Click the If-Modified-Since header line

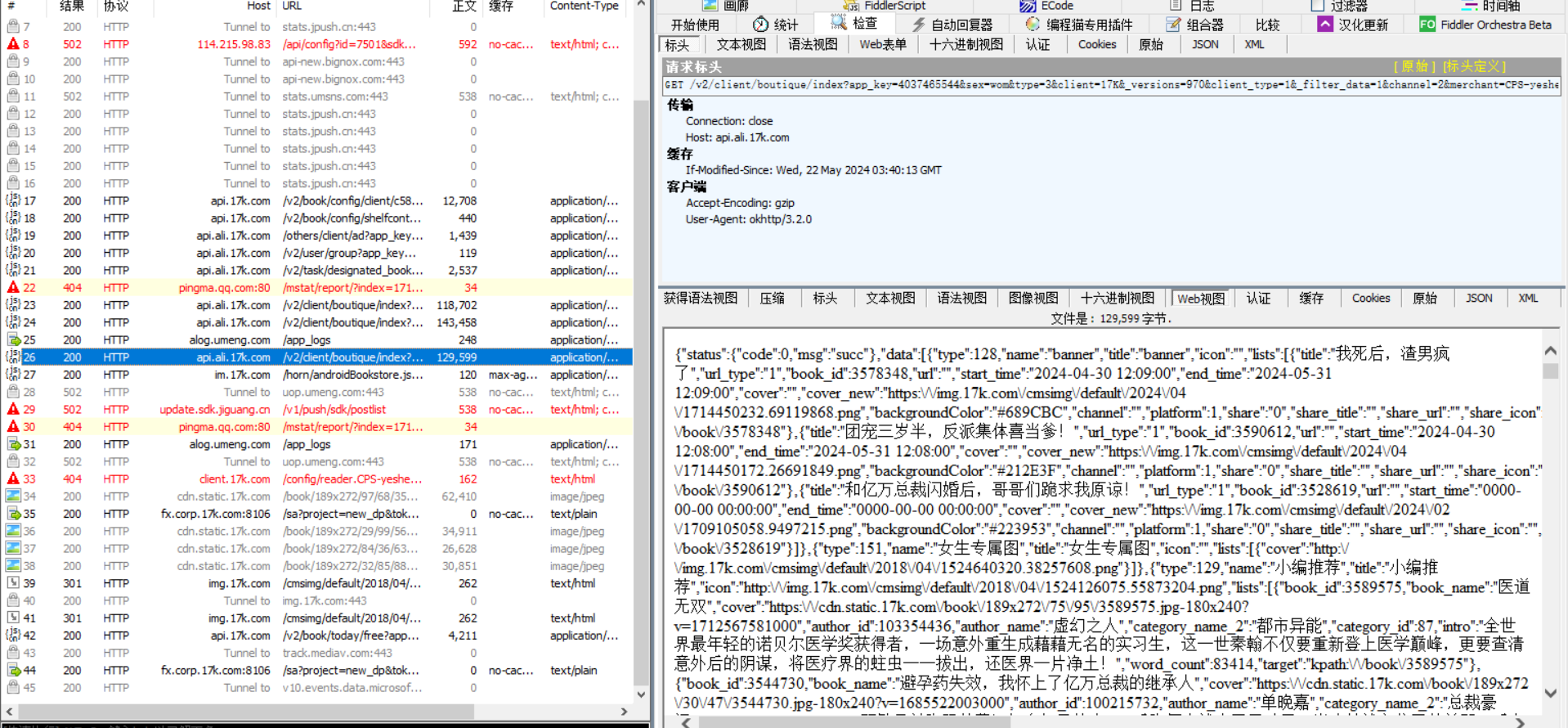(x=813, y=170)
